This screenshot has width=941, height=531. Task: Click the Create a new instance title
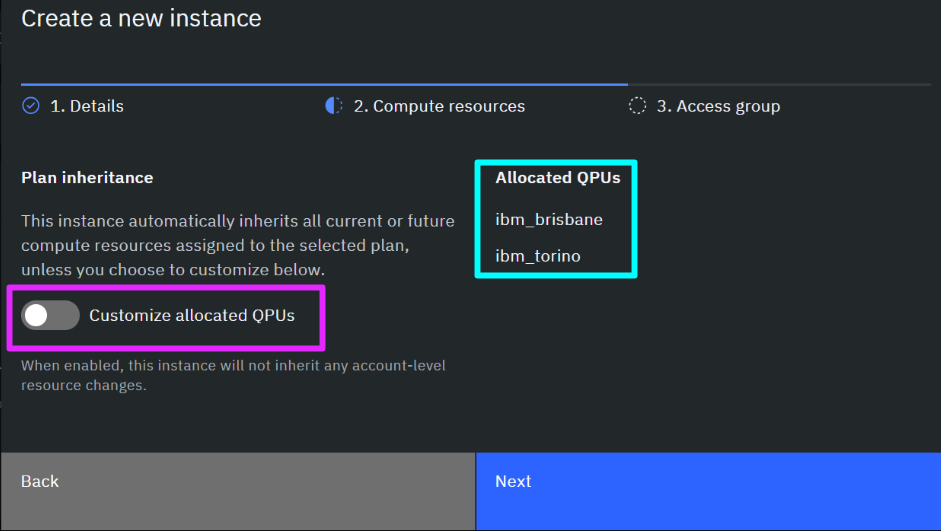142,19
